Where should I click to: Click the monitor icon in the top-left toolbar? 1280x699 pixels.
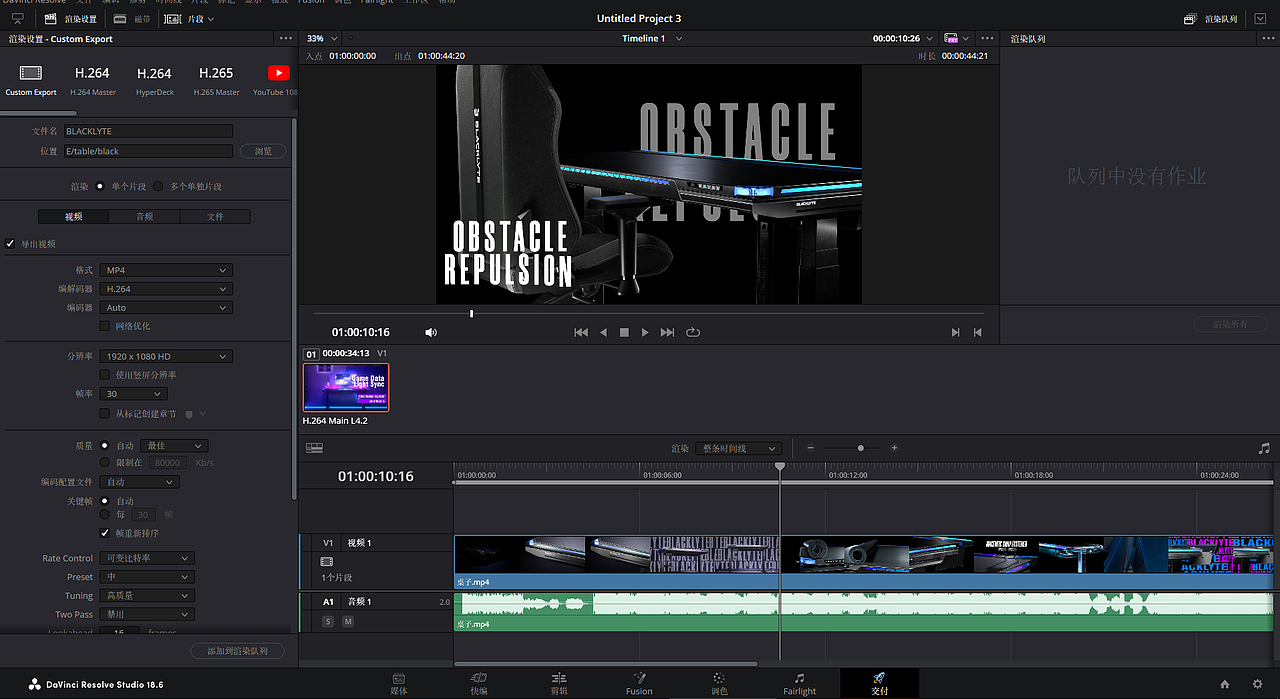click(x=18, y=19)
